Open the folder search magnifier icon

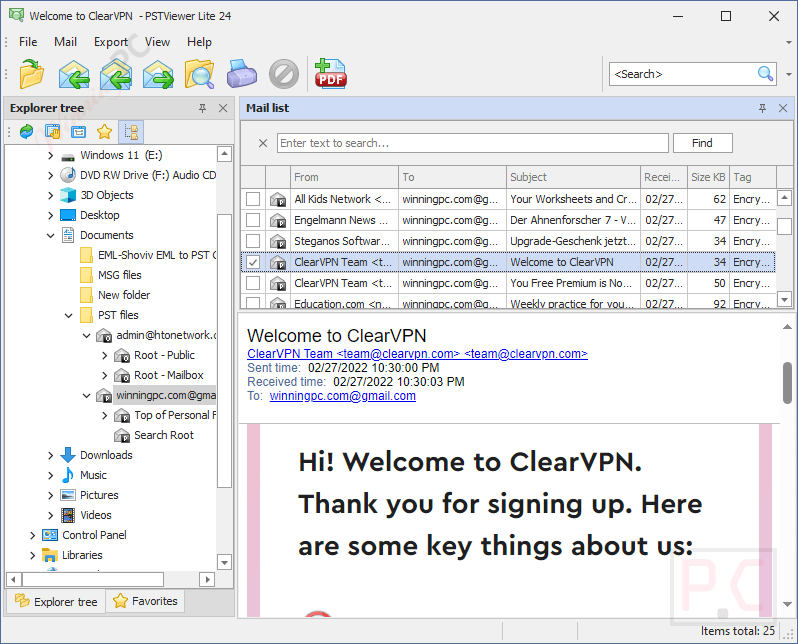tap(200, 74)
